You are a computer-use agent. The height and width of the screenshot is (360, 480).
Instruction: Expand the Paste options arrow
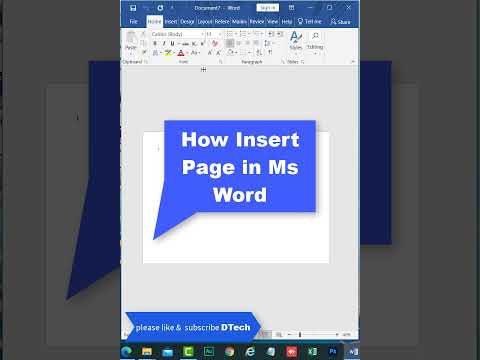131,53
